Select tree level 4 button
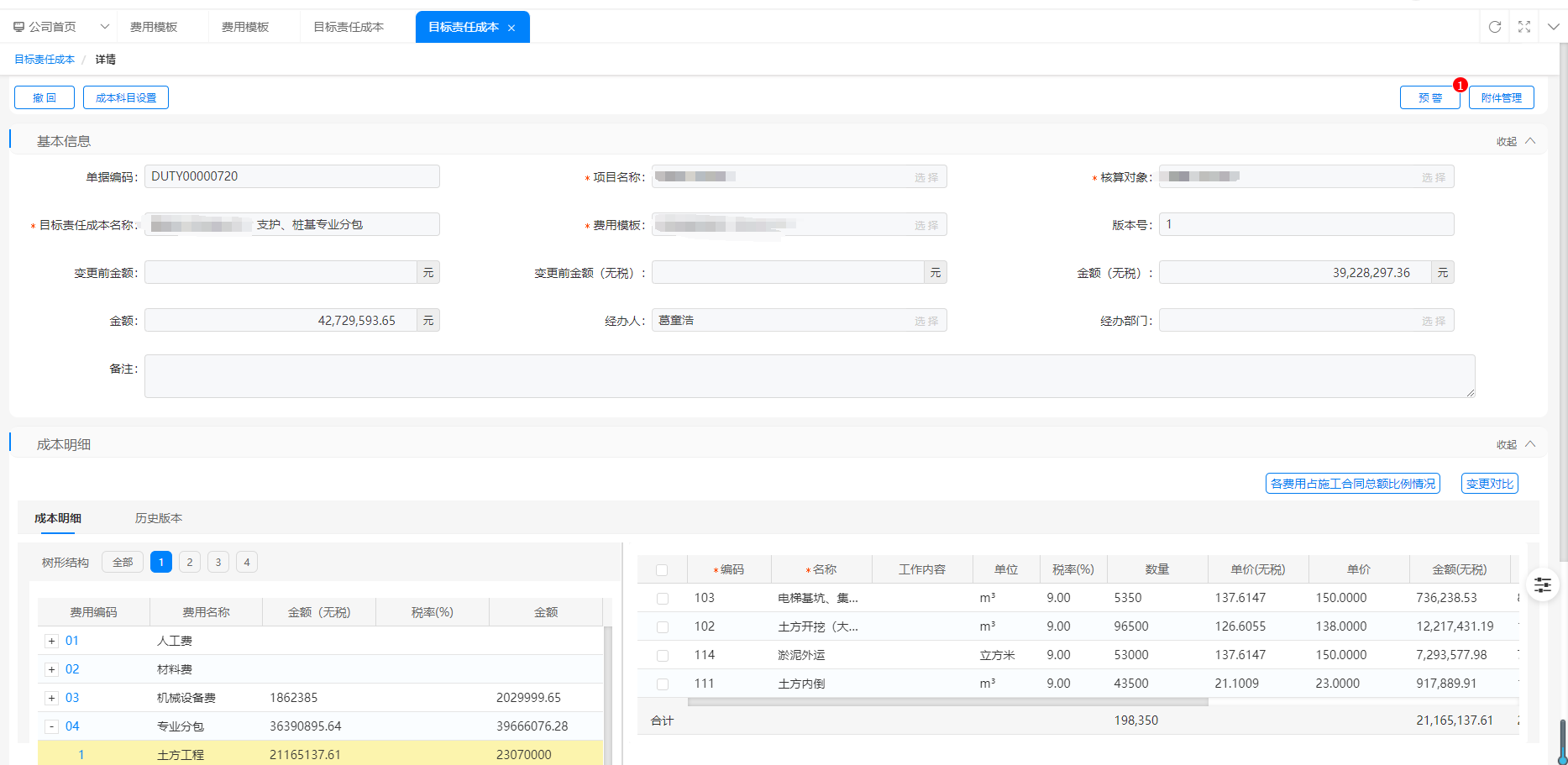Image resolution: width=1568 pixels, height=765 pixels. 247,562
